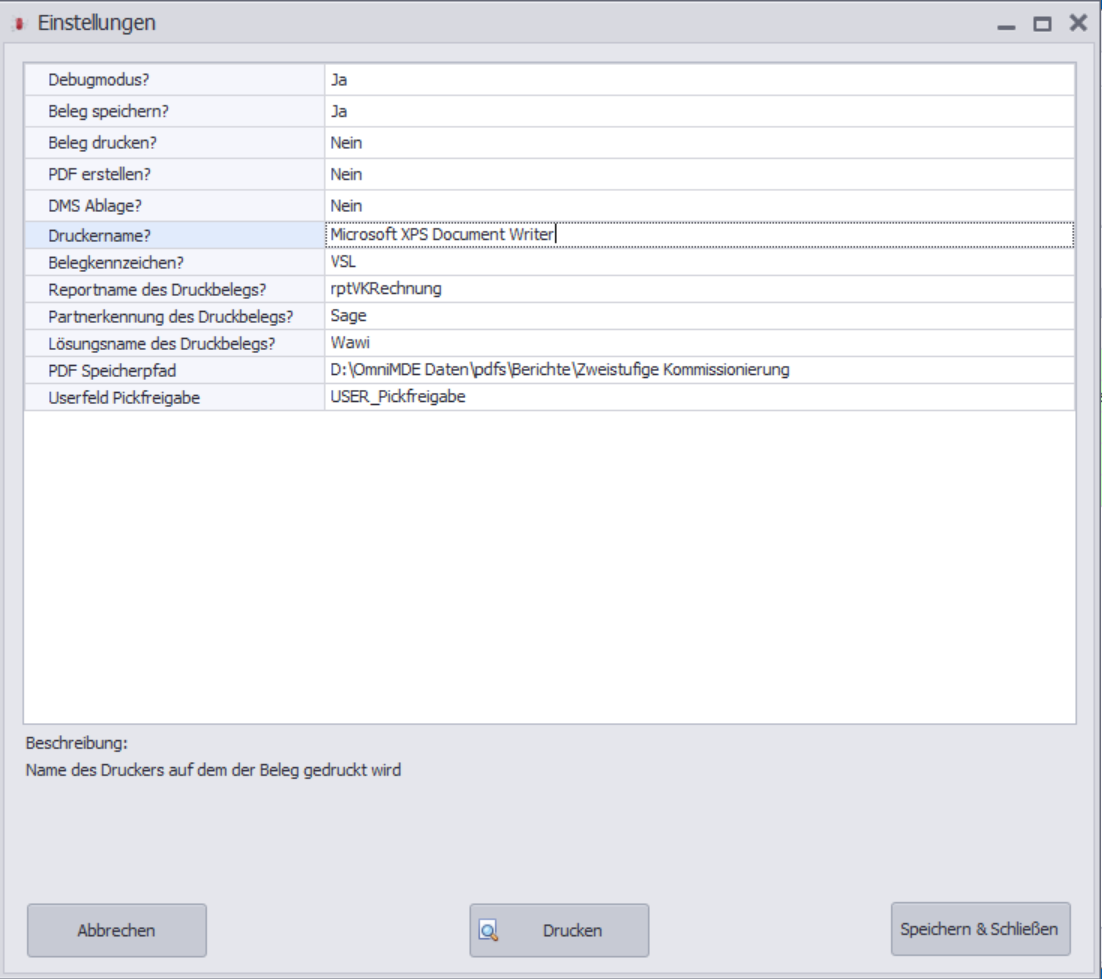
Task: Select the PDF erstellen? value Nein
Action: 699,174
